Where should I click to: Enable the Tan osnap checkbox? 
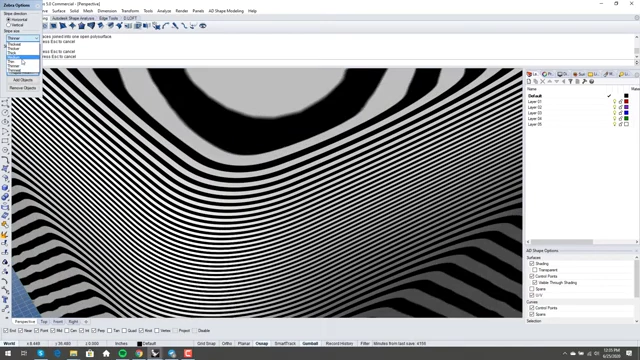coord(110,331)
